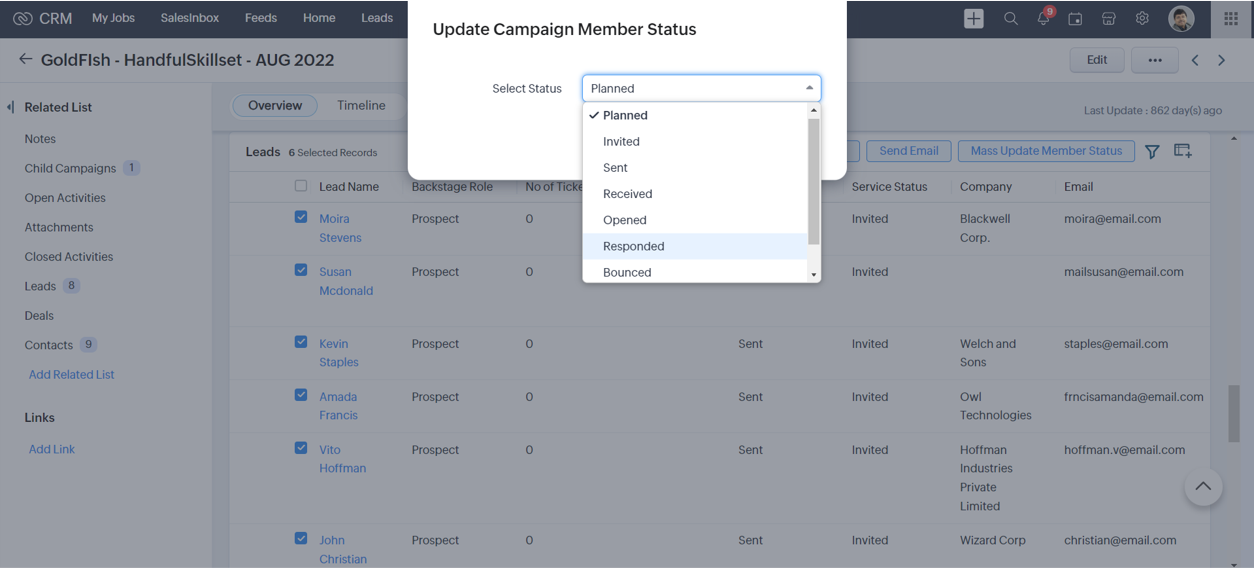The image size is (1254, 568).
Task: Open Attachments in the related list
Action: (59, 227)
